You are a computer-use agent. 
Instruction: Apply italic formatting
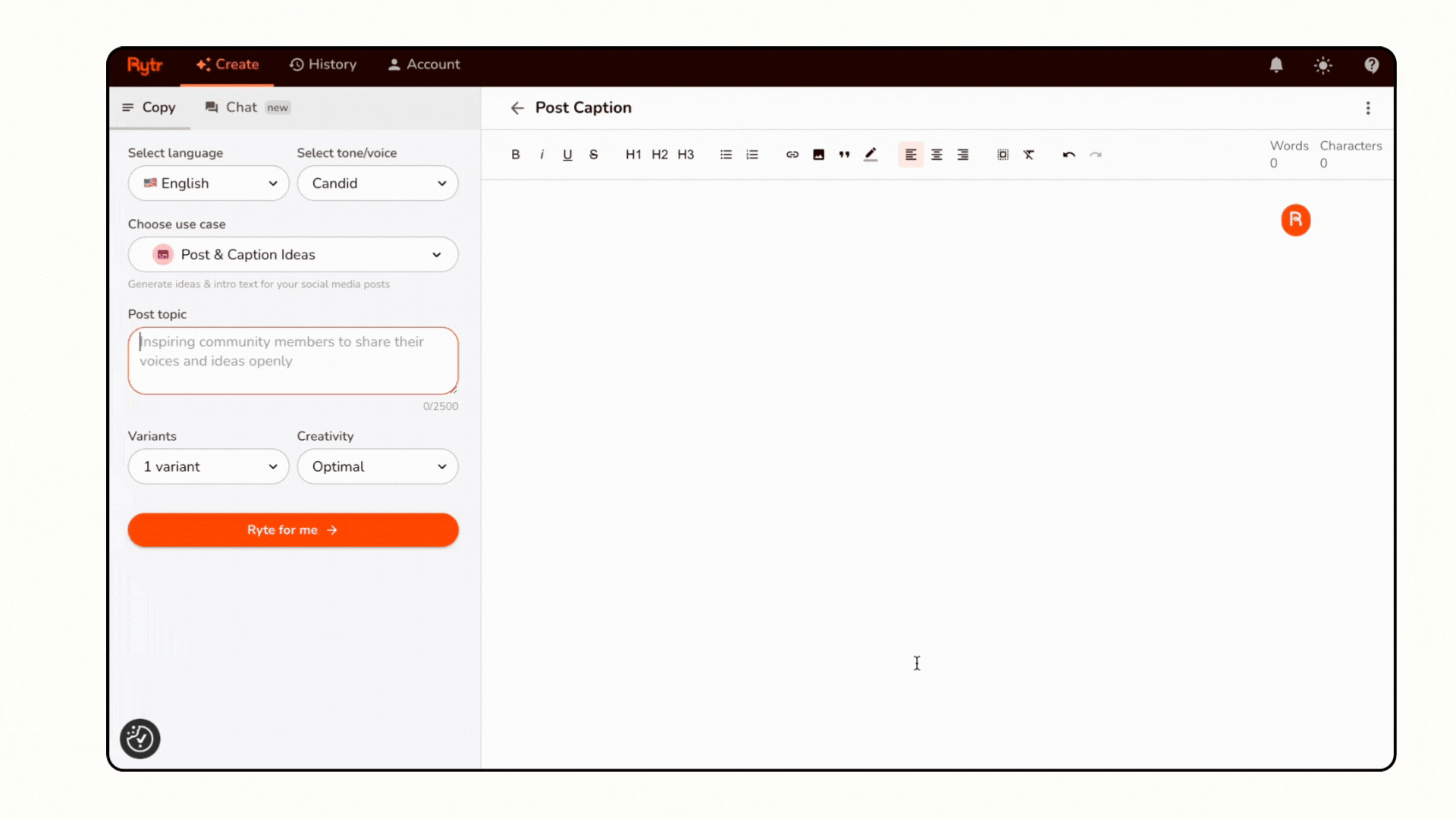tap(541, 154)
